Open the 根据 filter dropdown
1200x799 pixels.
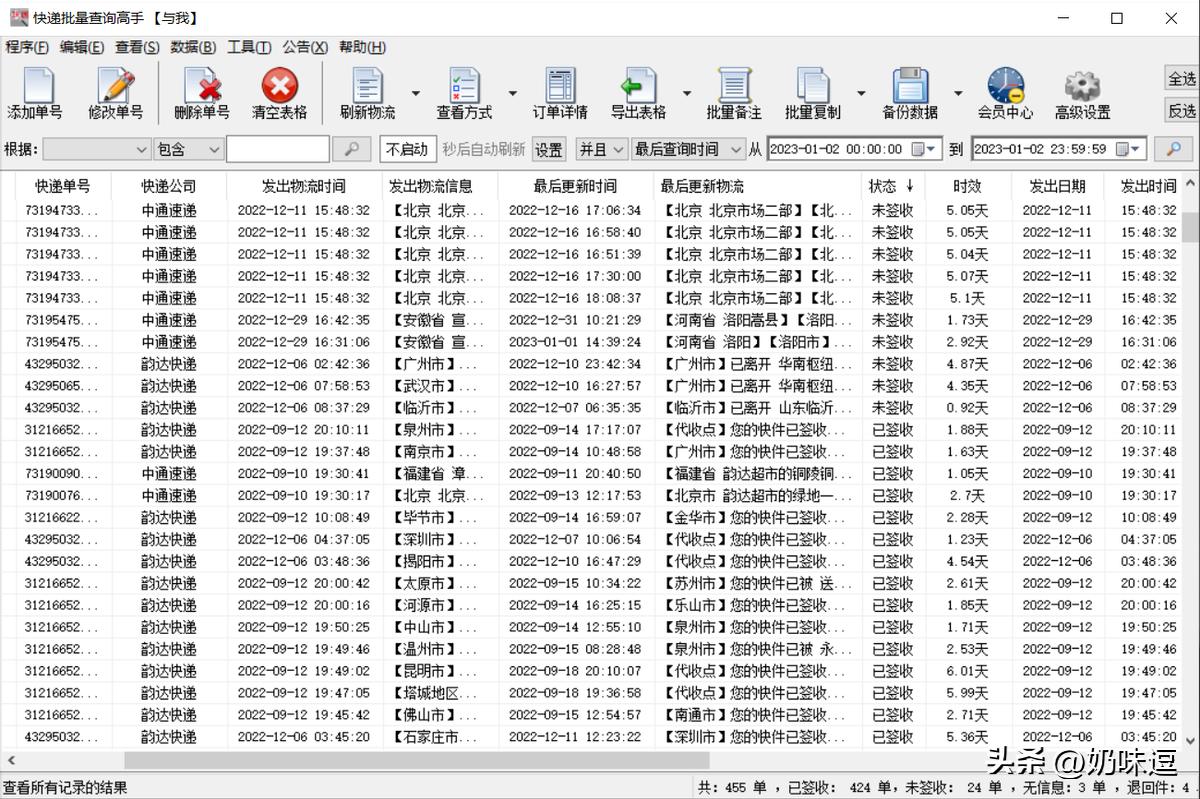coord(97,148)
